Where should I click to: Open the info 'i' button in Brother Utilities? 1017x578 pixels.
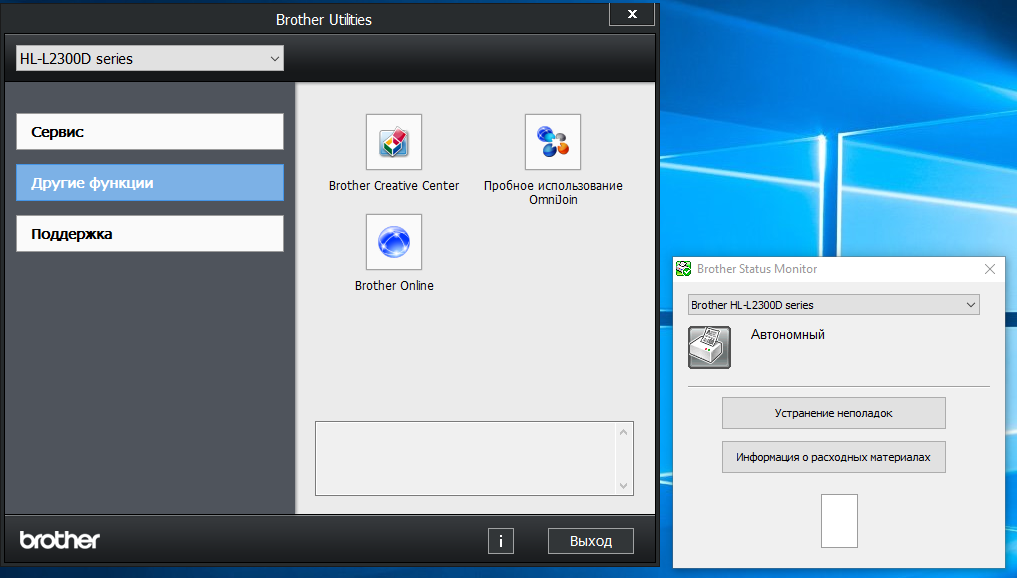tap(501, 541)
